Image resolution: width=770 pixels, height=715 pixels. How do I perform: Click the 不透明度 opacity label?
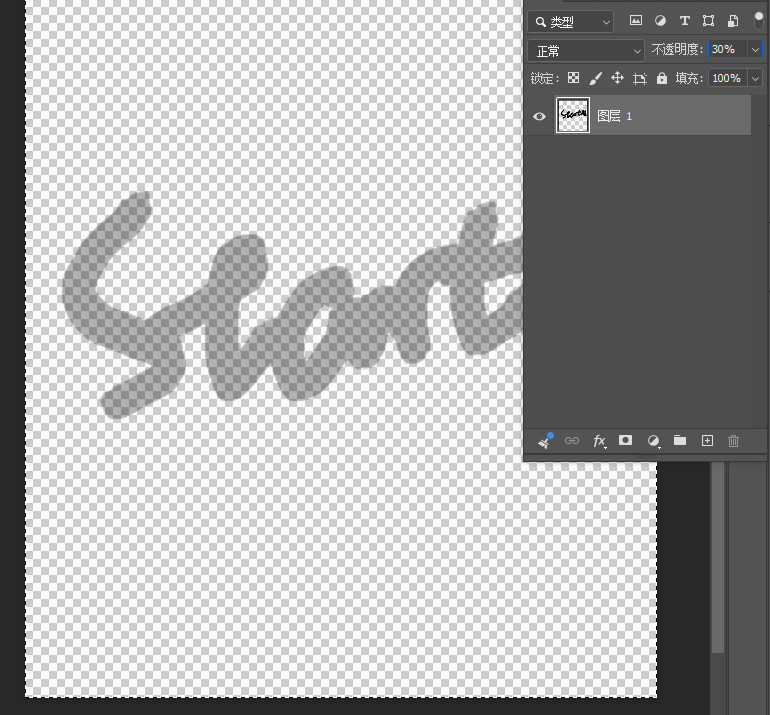[677, 49]
